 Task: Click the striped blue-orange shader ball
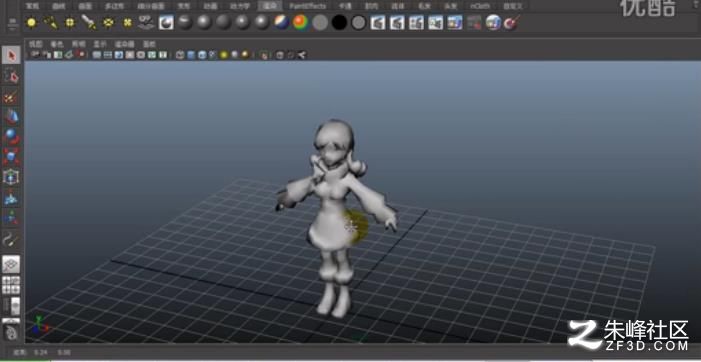[x=281, y=22]
